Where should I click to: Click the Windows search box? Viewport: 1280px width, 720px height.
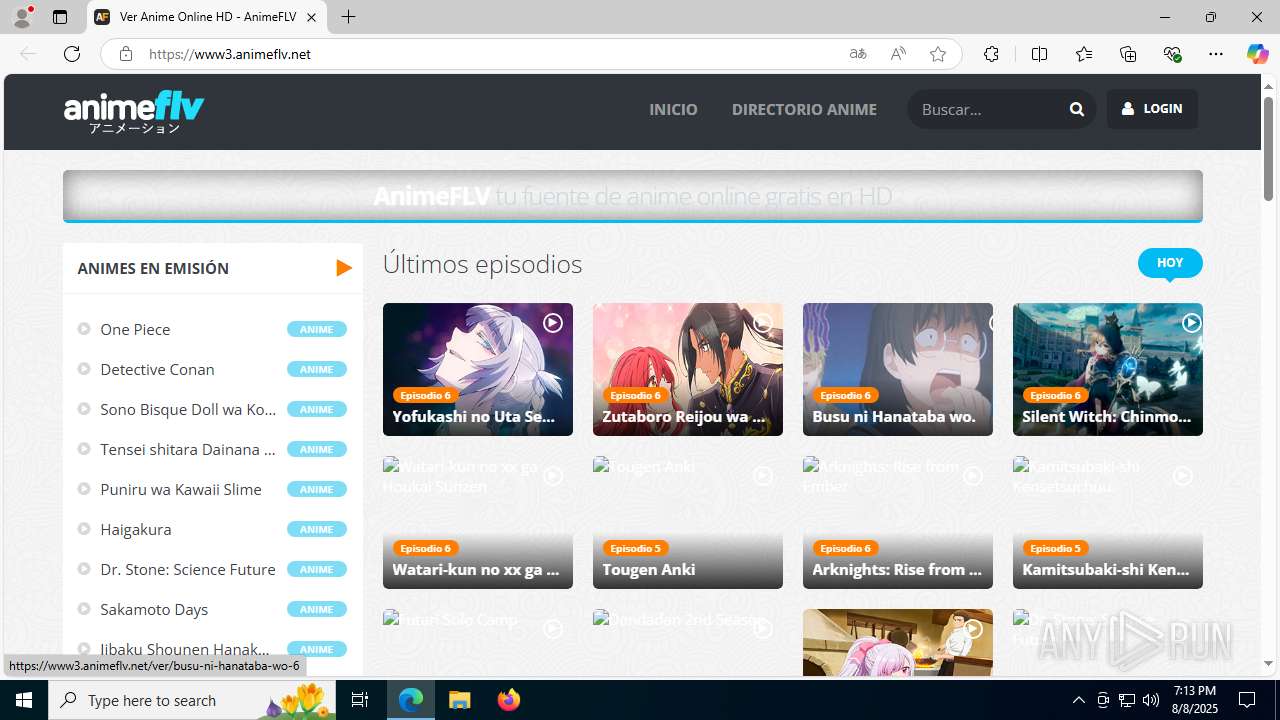click(x=194, y=700)
